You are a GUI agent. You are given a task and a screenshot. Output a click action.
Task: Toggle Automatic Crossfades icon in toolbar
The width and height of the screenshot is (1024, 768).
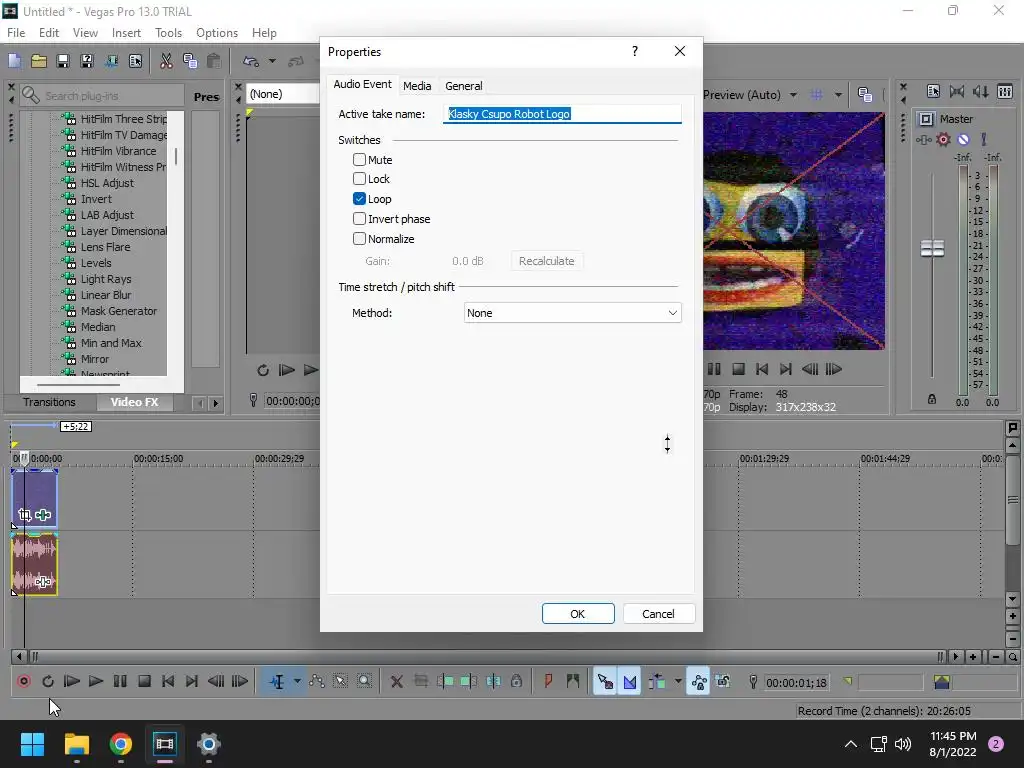coord(630,682)
